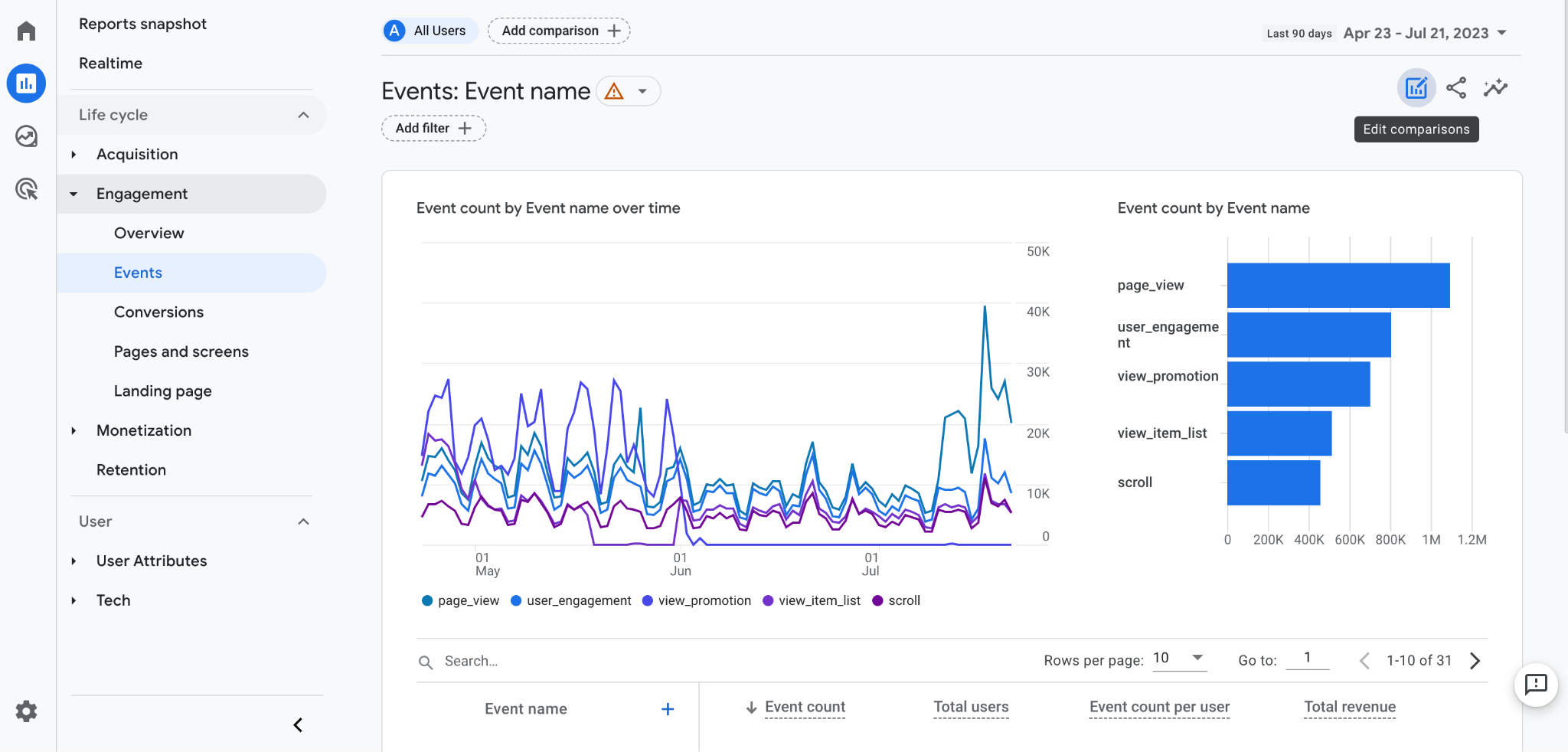Click the Share this report icon
The height and width of the screenshot is (752, 1568).
pyautogui.click(x=1456, y=88)
